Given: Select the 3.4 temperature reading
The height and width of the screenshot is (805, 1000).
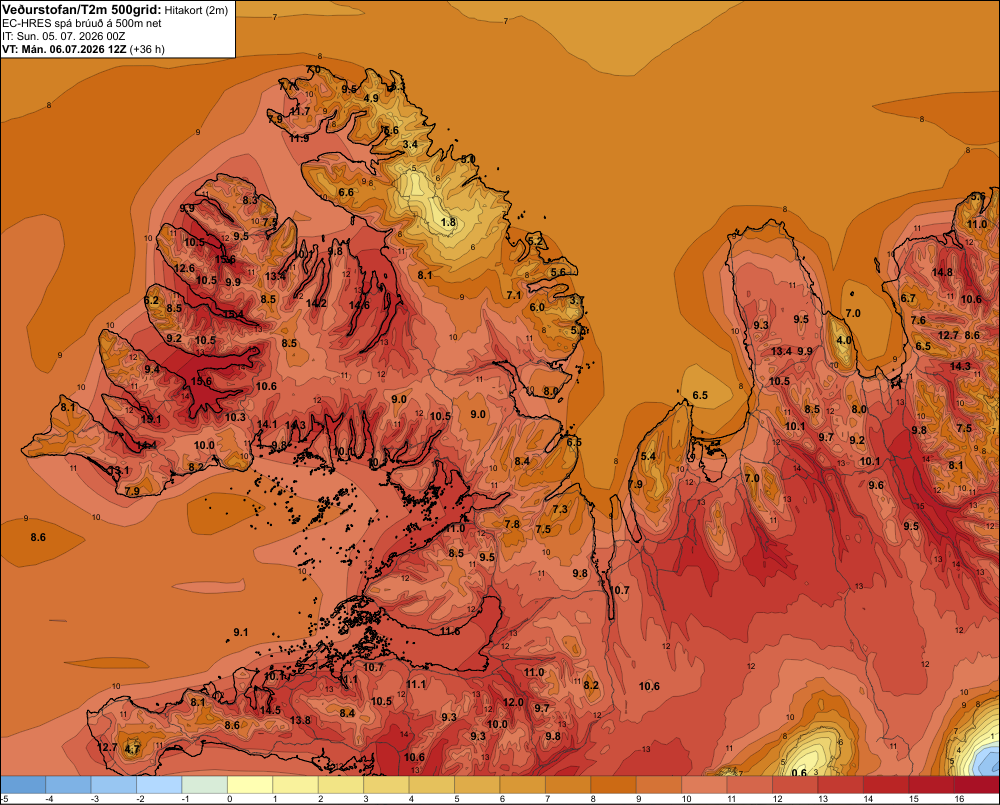Looking at the screenshot, I should pyautogui.click(x=410, y=144).
